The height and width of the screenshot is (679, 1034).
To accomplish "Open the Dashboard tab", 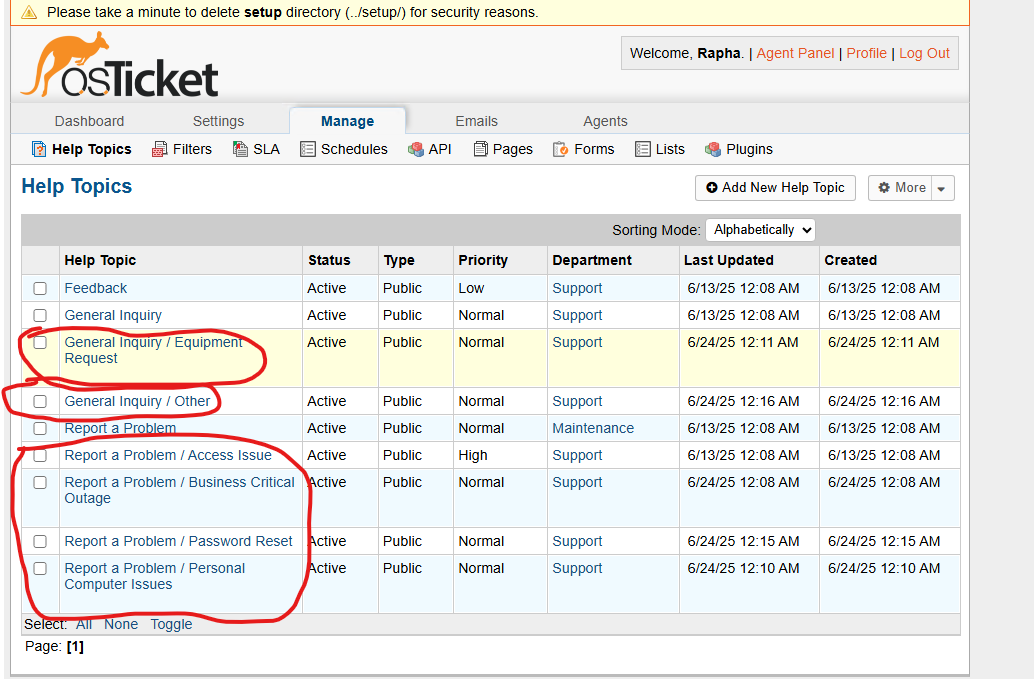I will point(89,121).
